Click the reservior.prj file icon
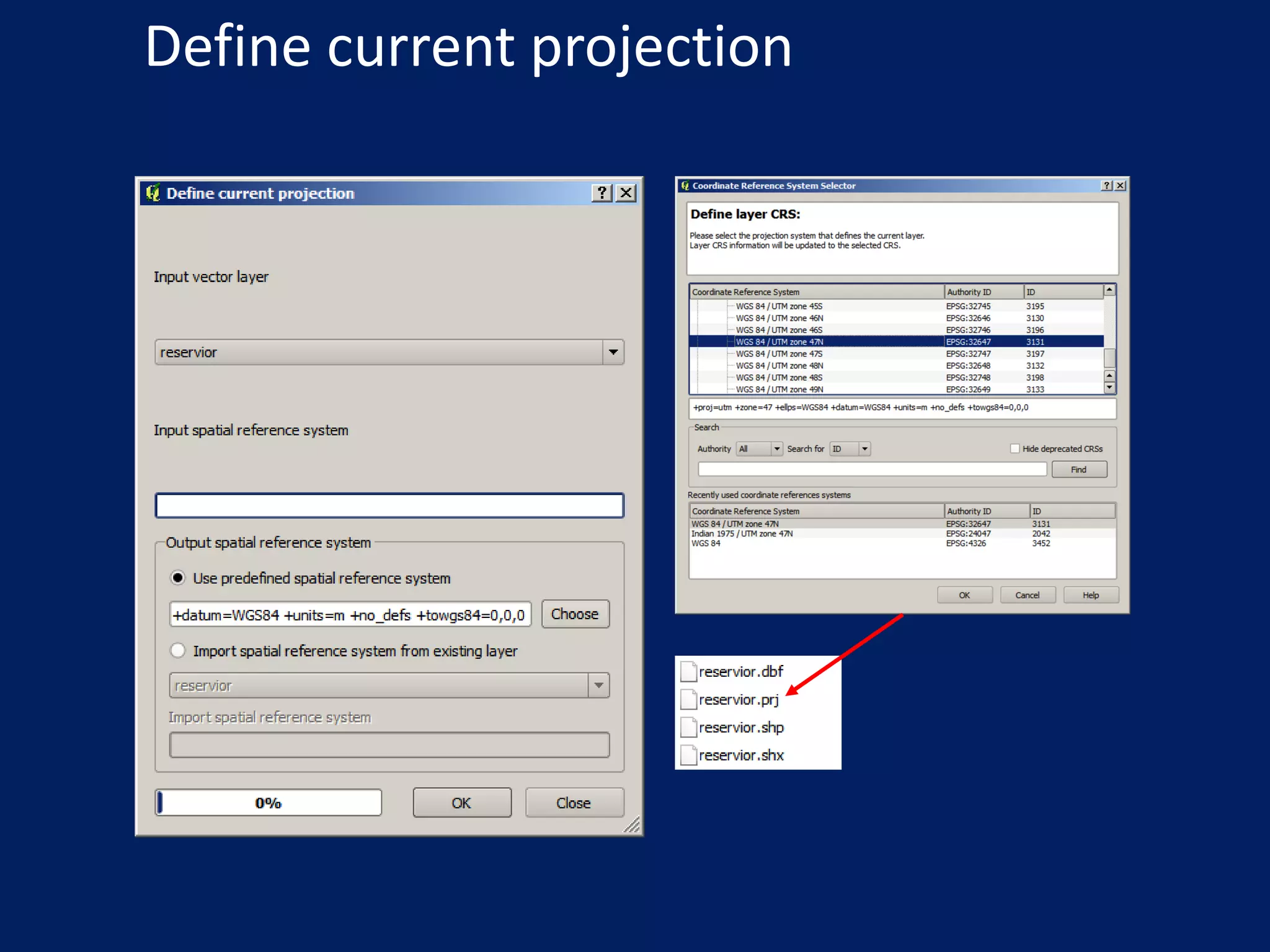 click(688, 700)
